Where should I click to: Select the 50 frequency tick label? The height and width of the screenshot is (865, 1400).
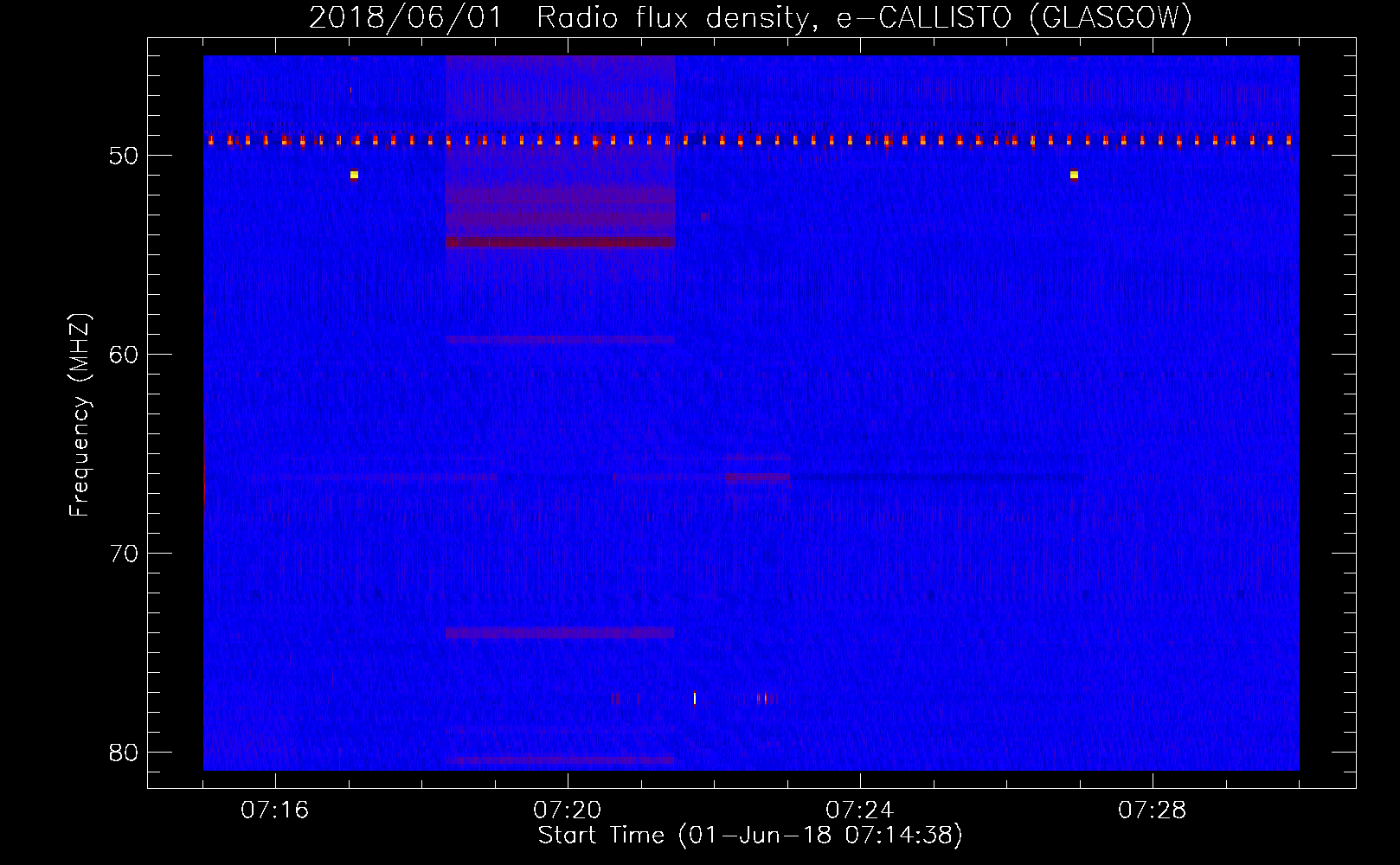pos(124,156)
